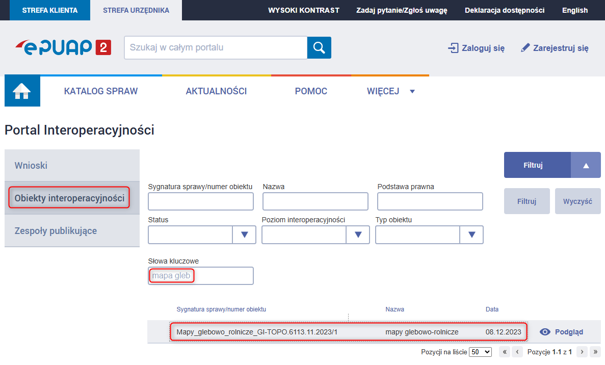This screenshot has height=365, width=605.
Task: Focus the Nazwa filter field
Action: (x=315, y=201)
